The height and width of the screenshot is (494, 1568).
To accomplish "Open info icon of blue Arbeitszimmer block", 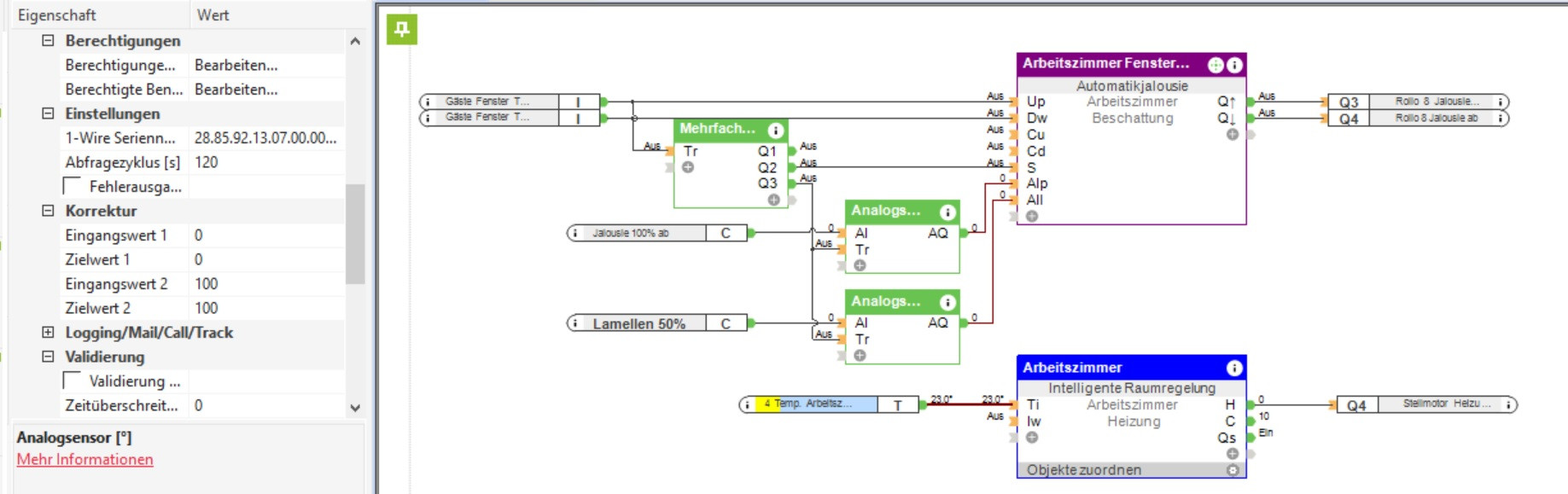I will click(1234, 368).
